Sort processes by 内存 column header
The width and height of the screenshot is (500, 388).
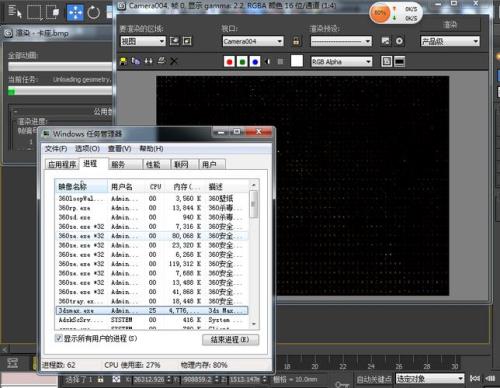tap(185, 187)
